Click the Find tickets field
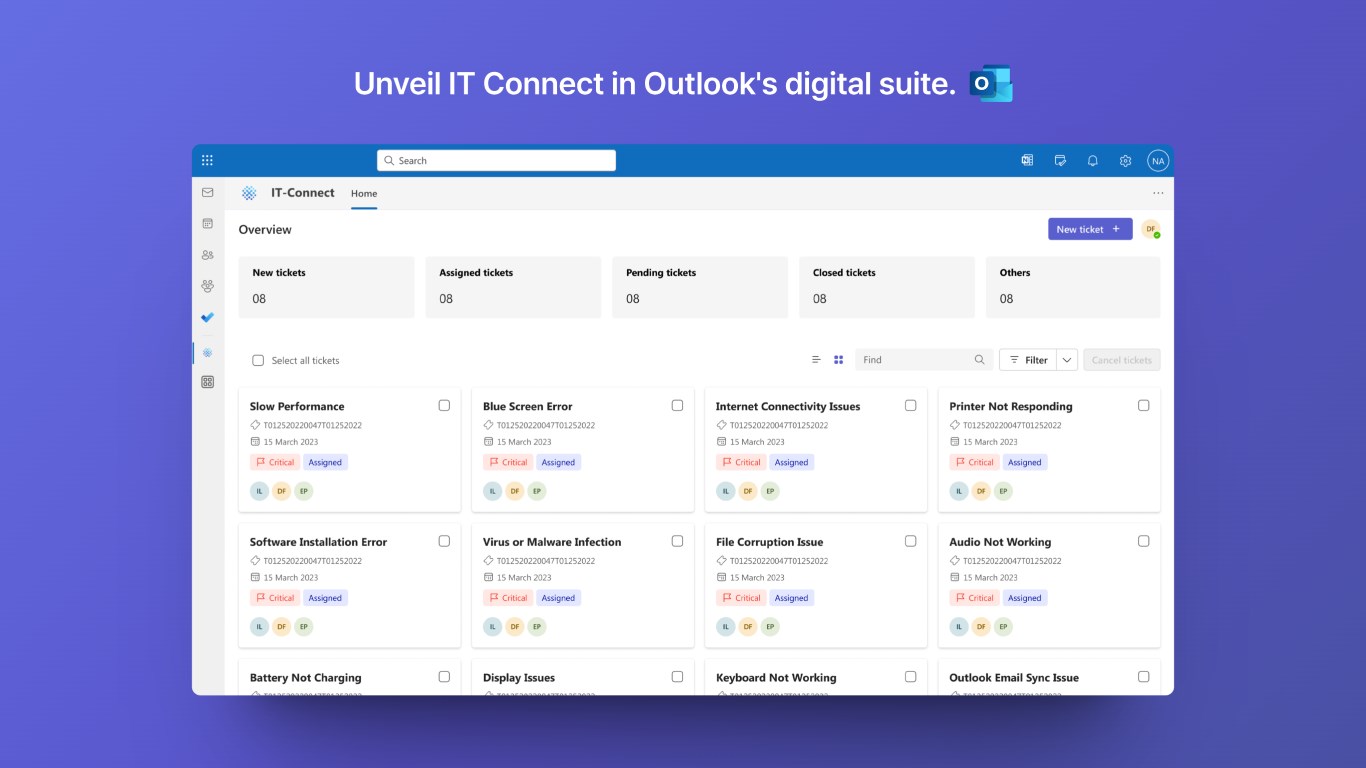Viewport: 1366px width, 768px height. pyautogui.click(x=924, y=360)
